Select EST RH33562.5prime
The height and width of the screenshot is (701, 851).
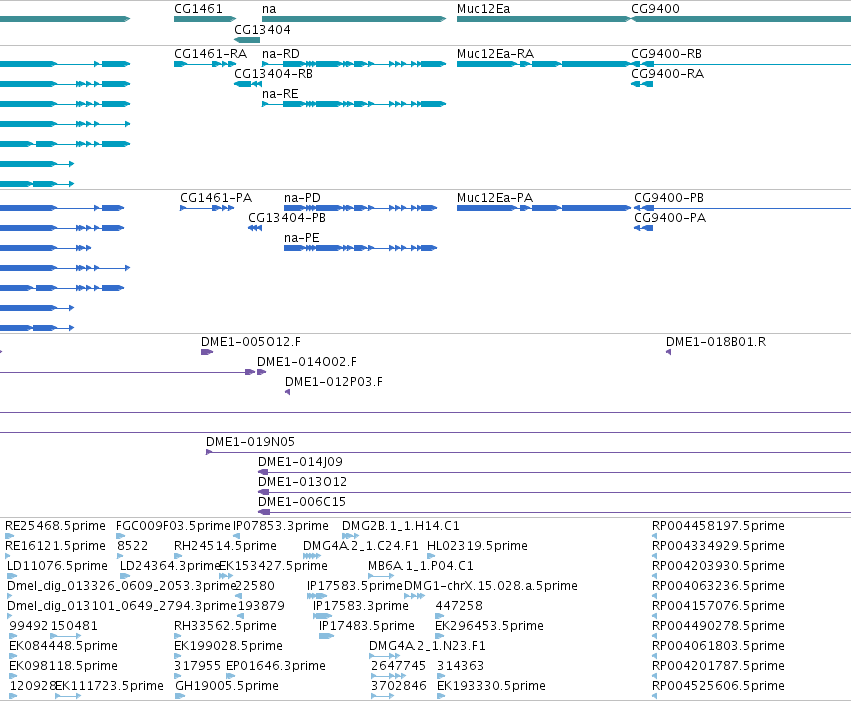click(225, 626)
